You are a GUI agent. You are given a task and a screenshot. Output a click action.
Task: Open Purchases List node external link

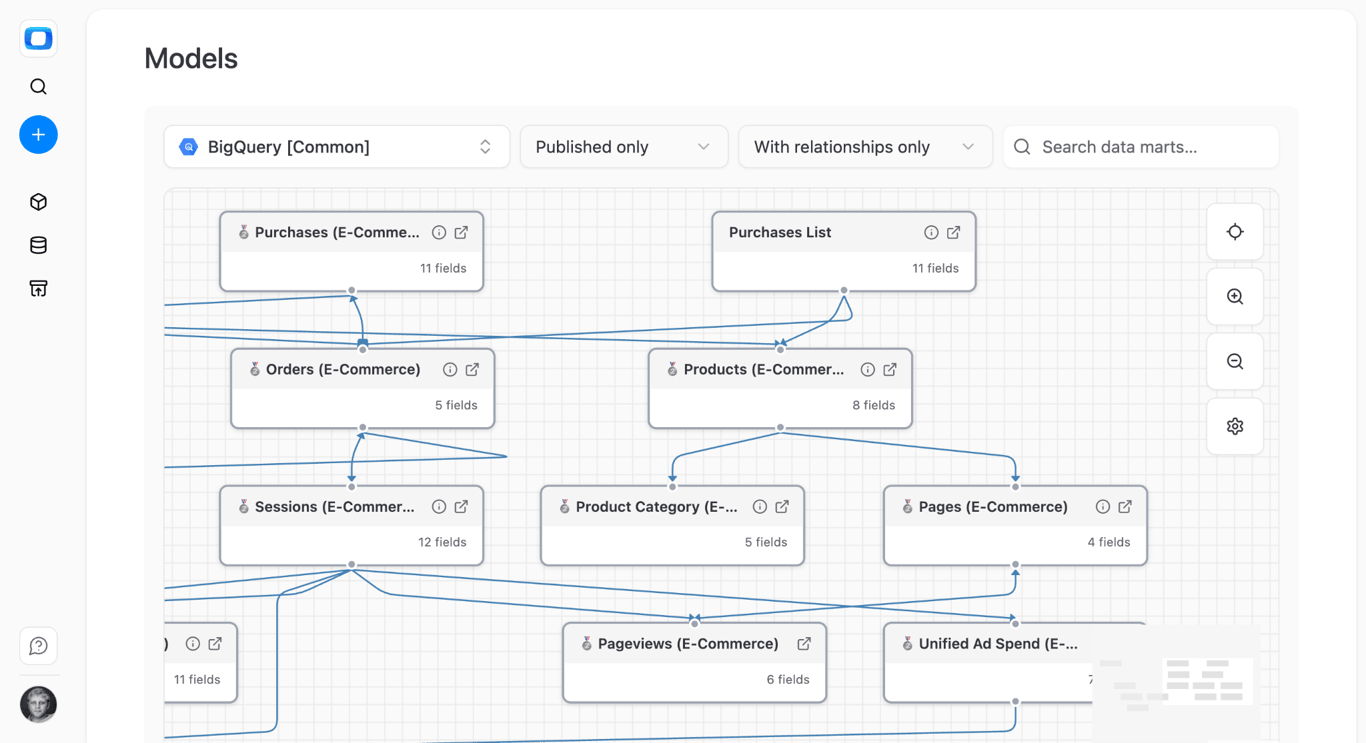[953, 232]
